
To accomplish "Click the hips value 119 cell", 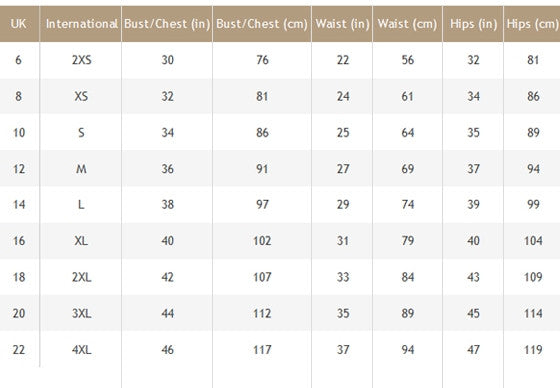I will (533, 349).
